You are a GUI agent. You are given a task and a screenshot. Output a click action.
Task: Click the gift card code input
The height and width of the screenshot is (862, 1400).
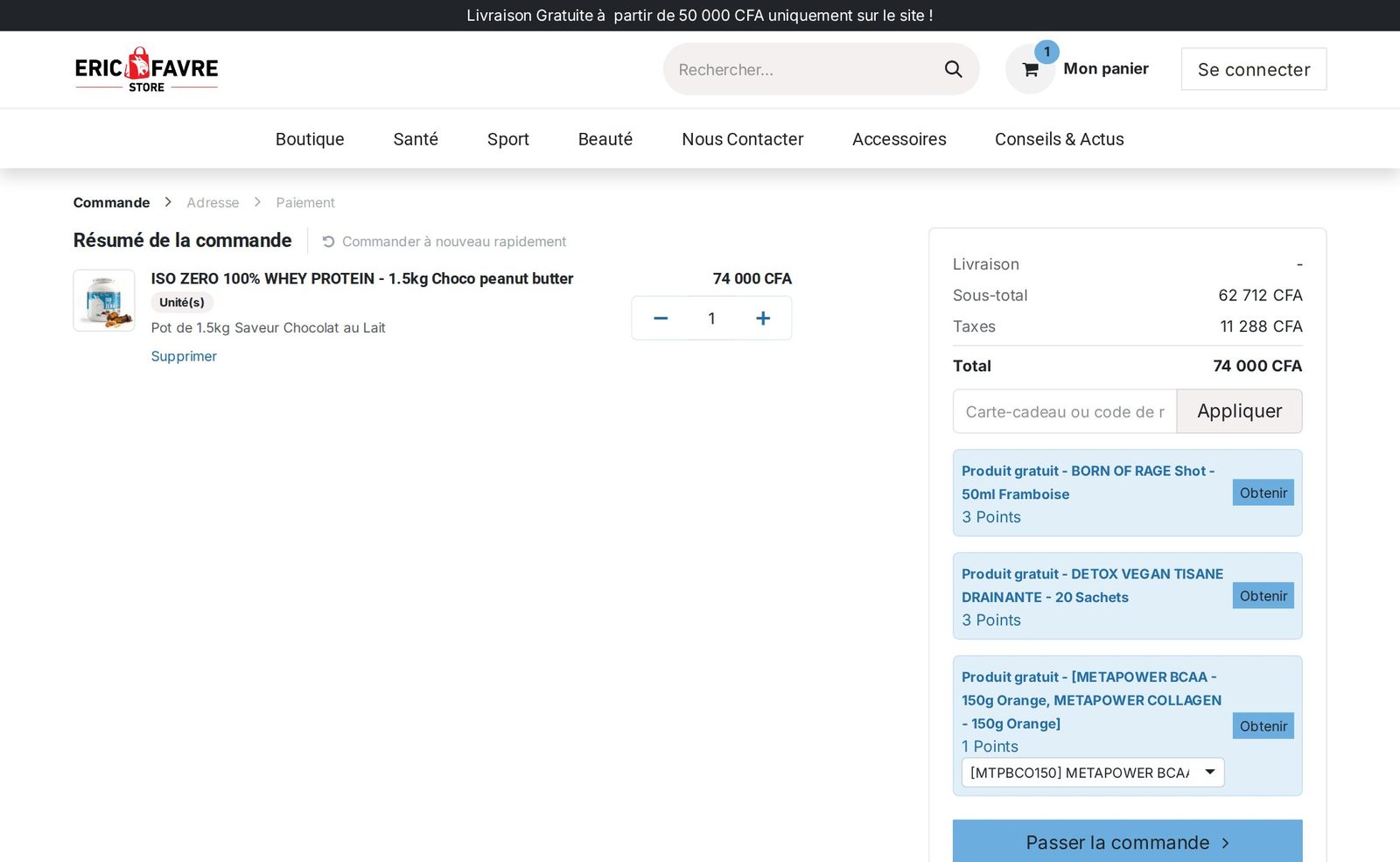coord(1065,411)
